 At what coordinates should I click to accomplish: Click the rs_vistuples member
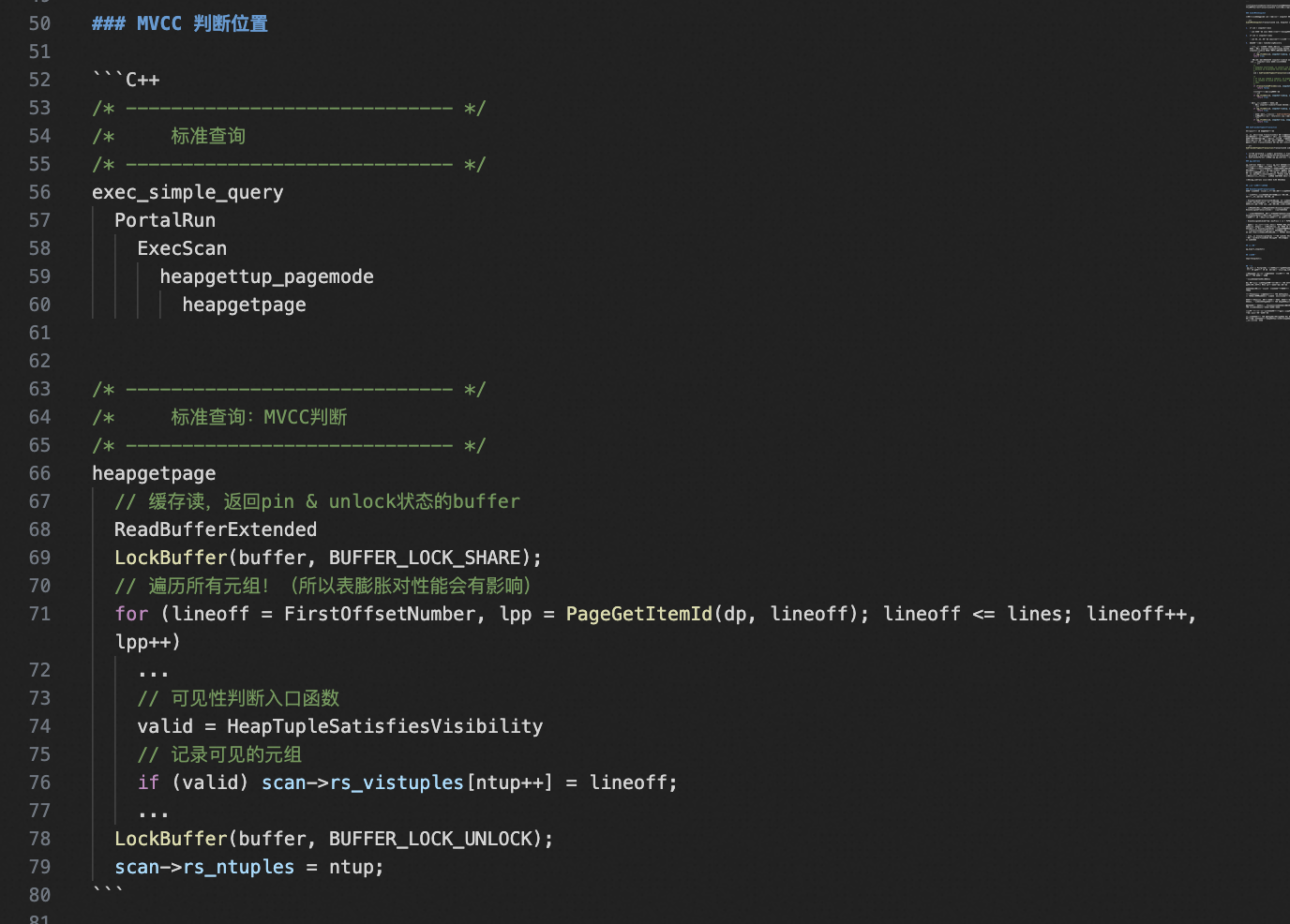tap(397, 782)
